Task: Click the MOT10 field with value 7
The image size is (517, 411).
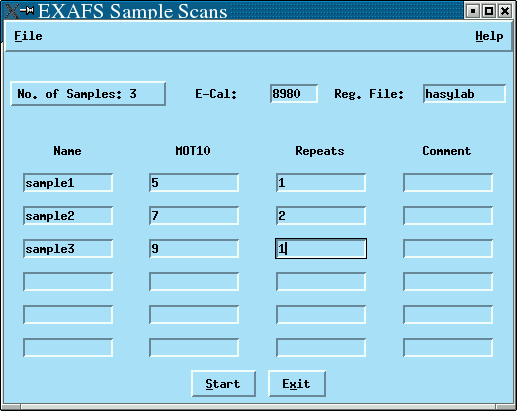Action: pyautogui.click(x=194, y=216)
